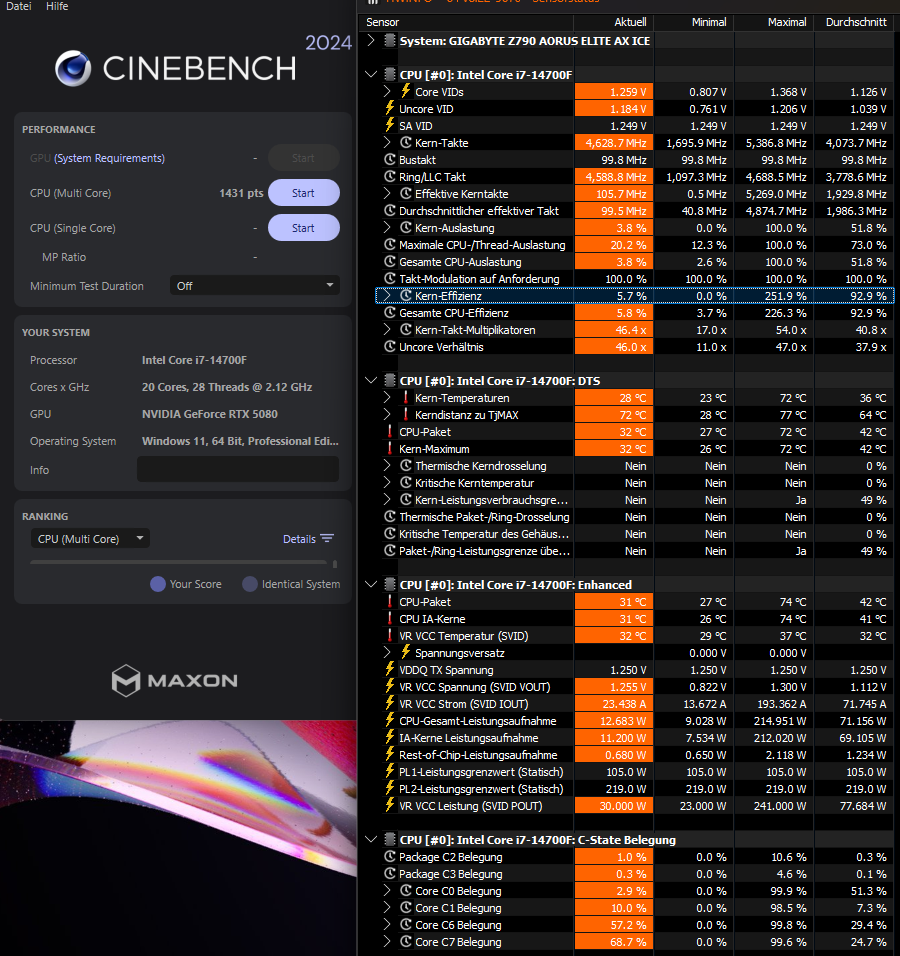This screenshot has width=900, height=956.
Task: Click the Bustakt clock icon
Action: tap(390, 160)
